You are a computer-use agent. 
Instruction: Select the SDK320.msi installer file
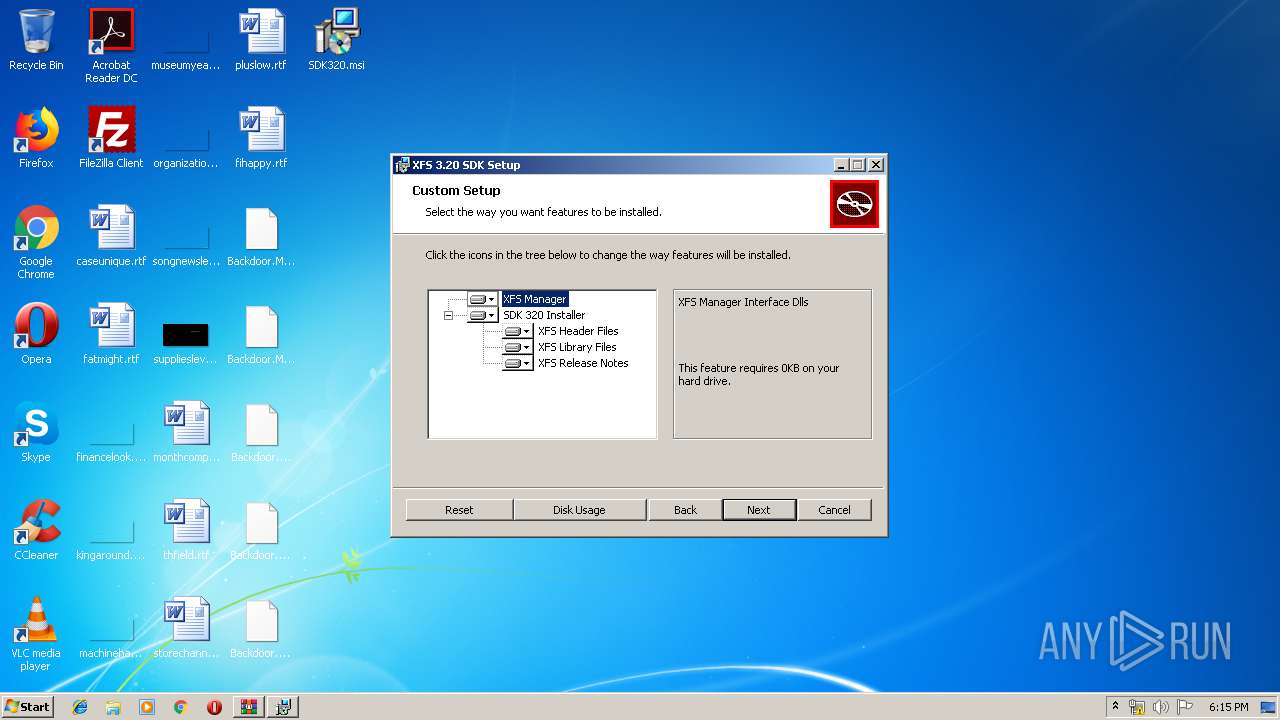point(337,41)
